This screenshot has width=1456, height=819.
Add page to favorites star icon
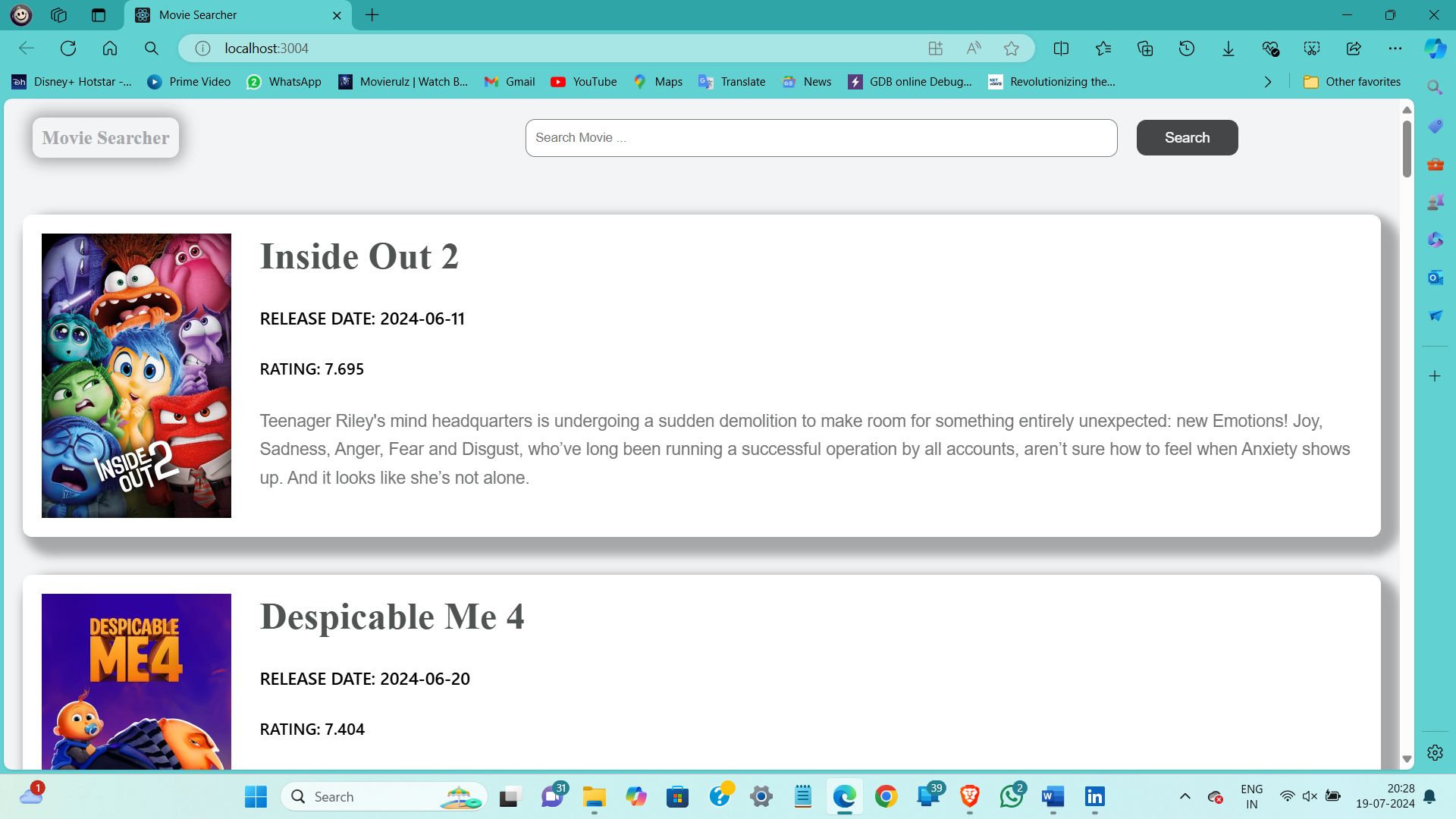point(1012,49)
